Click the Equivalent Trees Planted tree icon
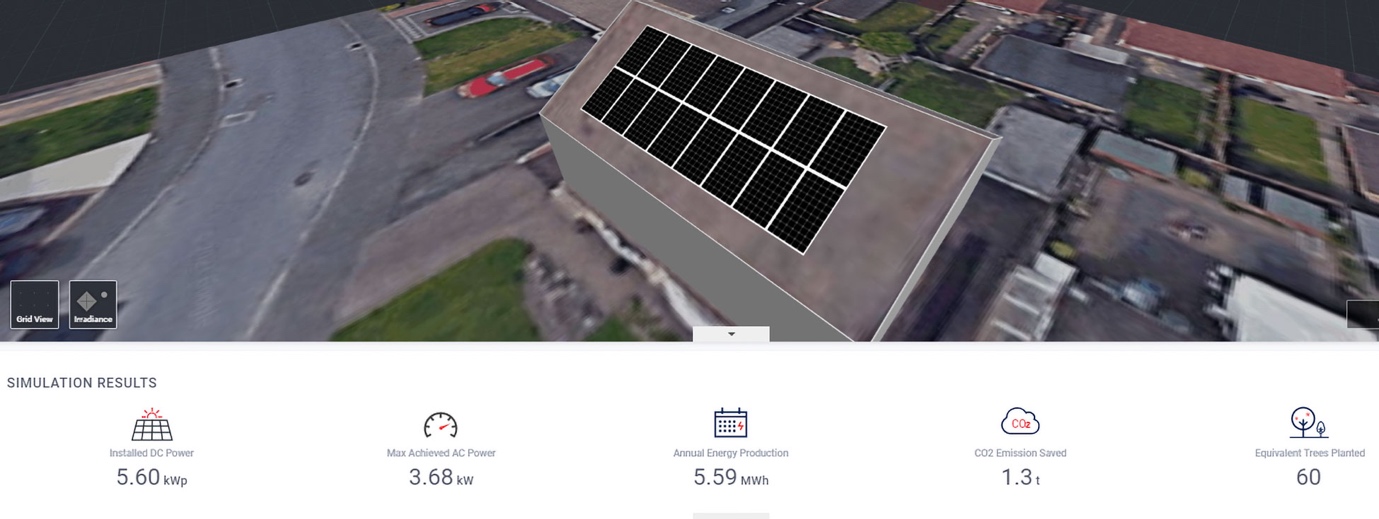This screenshot has width=1379, height=519. (1309, 423)
